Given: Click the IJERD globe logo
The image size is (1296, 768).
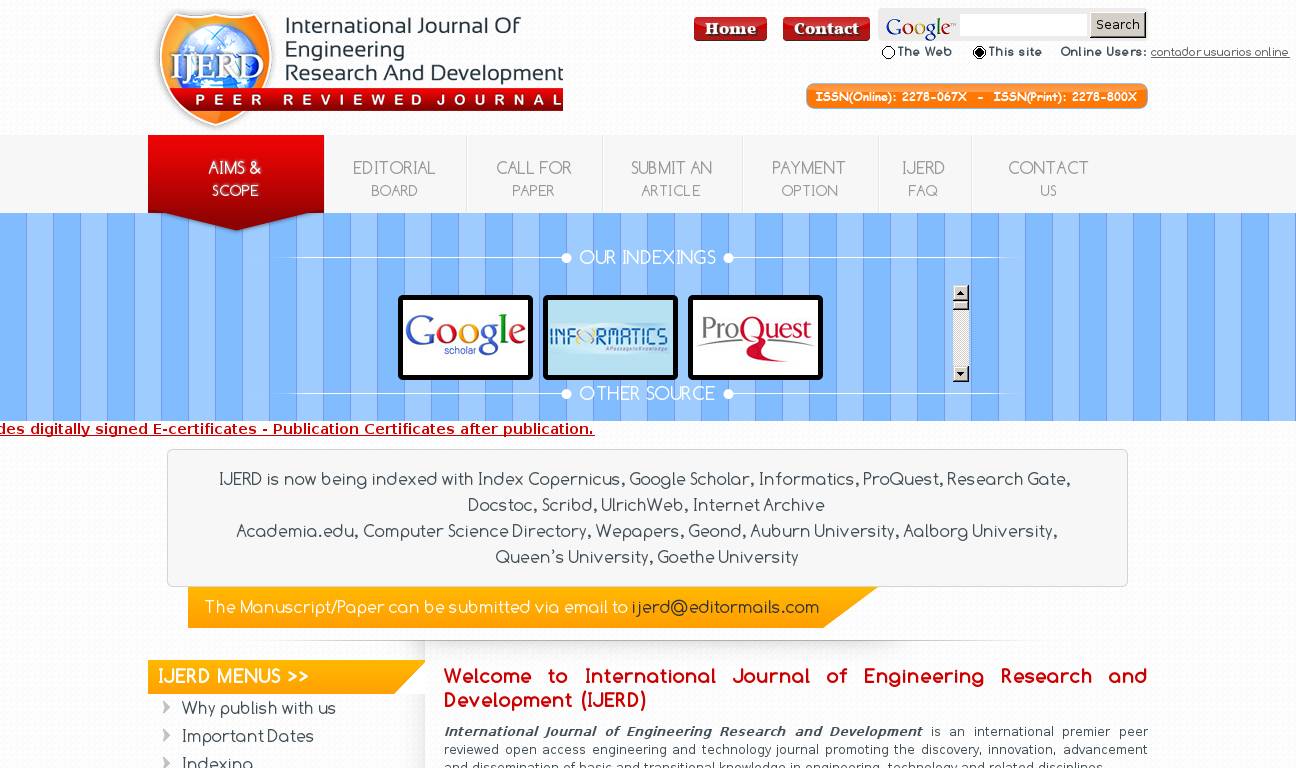Looking at the screenshot, I should (x=215, y=66).
